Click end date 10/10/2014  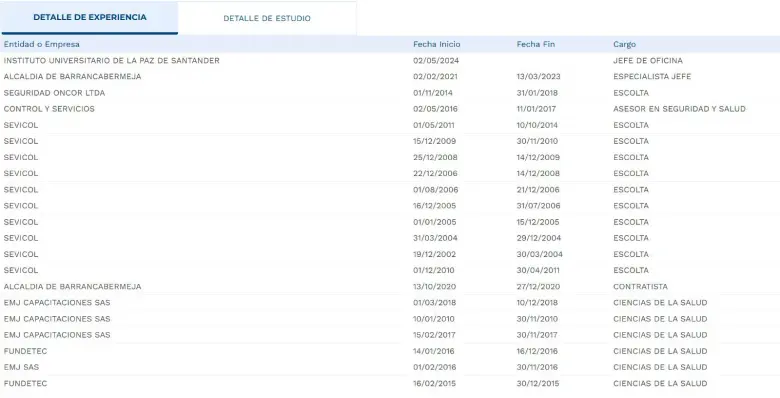tap(537, 125)
